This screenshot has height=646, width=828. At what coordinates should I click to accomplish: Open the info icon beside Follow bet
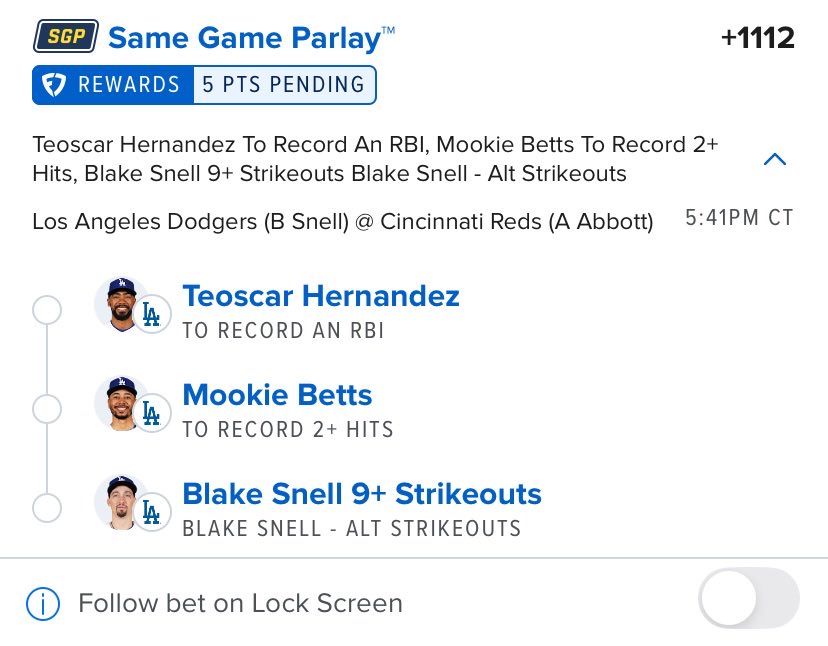[43, 603]
